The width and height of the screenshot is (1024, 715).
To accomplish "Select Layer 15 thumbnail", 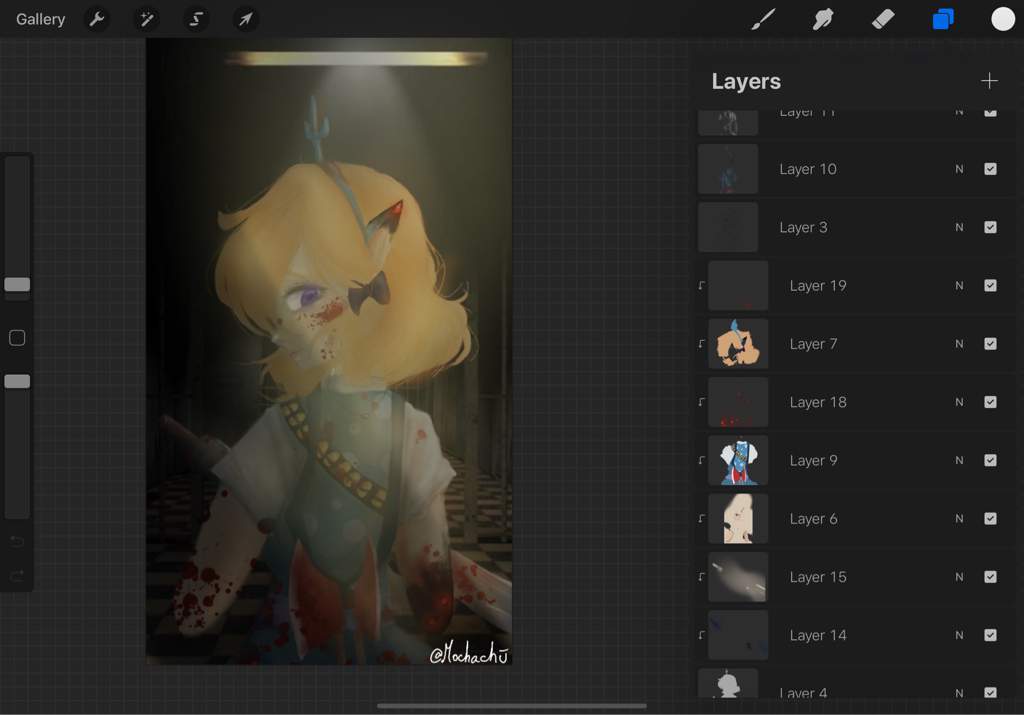I will [739, 577].
